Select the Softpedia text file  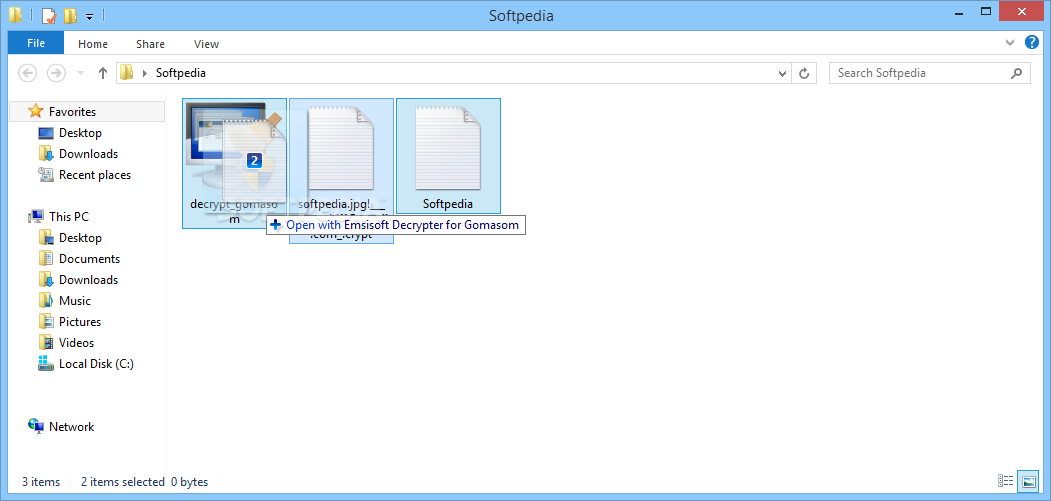(448, 156)
